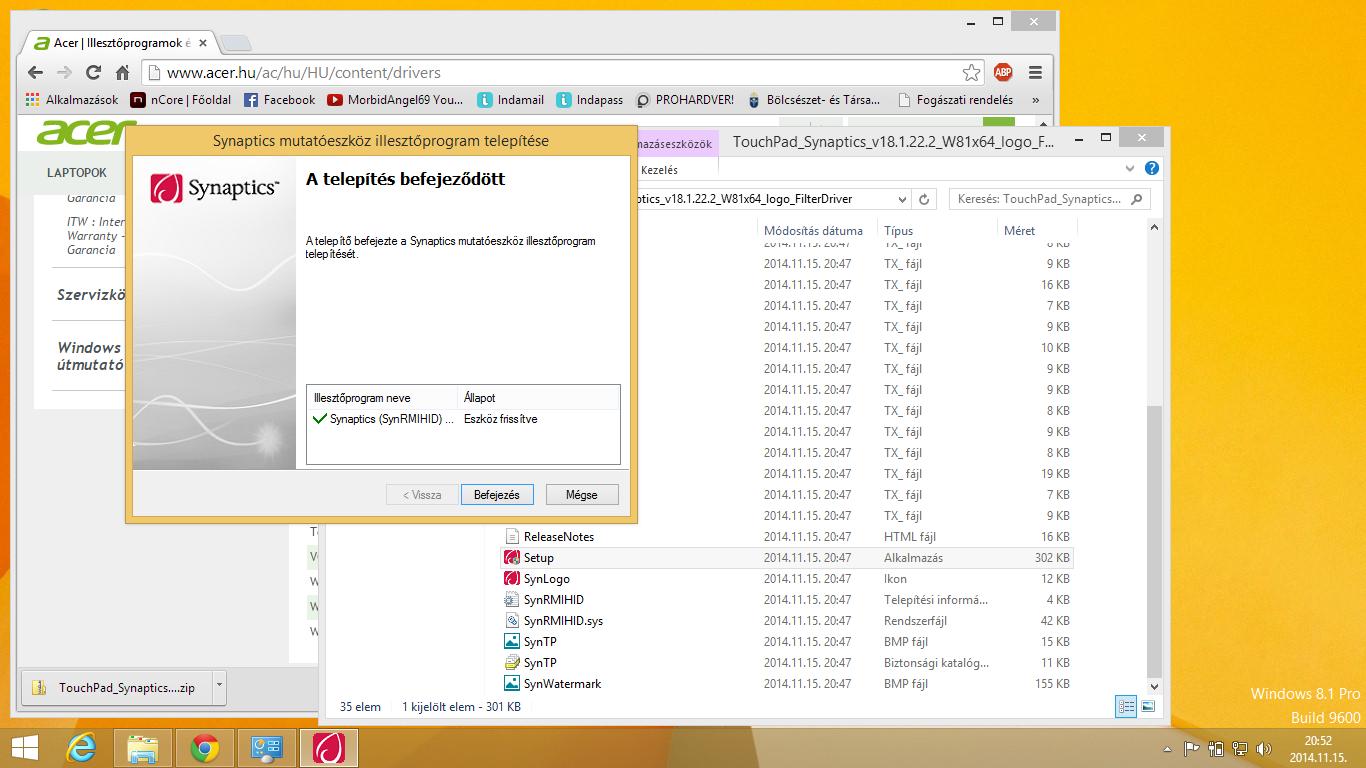Screen dimensions: 1366x768
Task: Open downloaded TouchPad_Synaptics zip item
Action: 116,687
